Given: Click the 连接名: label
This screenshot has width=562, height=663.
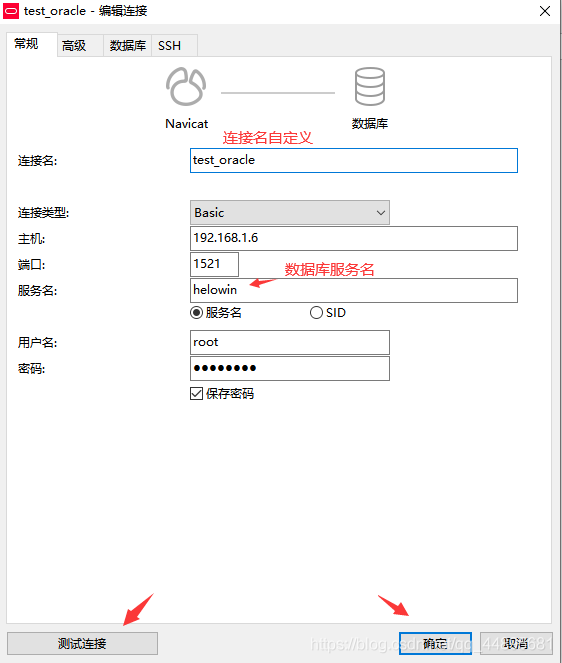Looking at the screenshot, I should 37,161.
